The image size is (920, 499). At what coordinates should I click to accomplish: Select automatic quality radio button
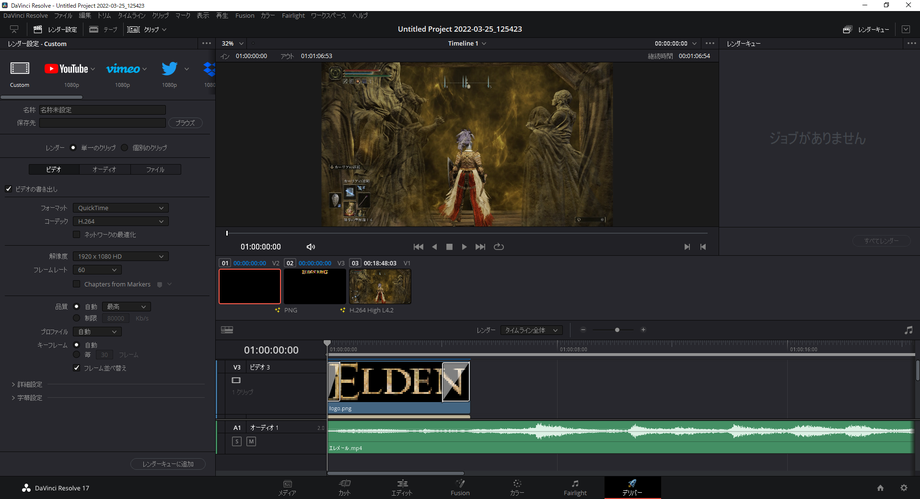click(76, 306)
